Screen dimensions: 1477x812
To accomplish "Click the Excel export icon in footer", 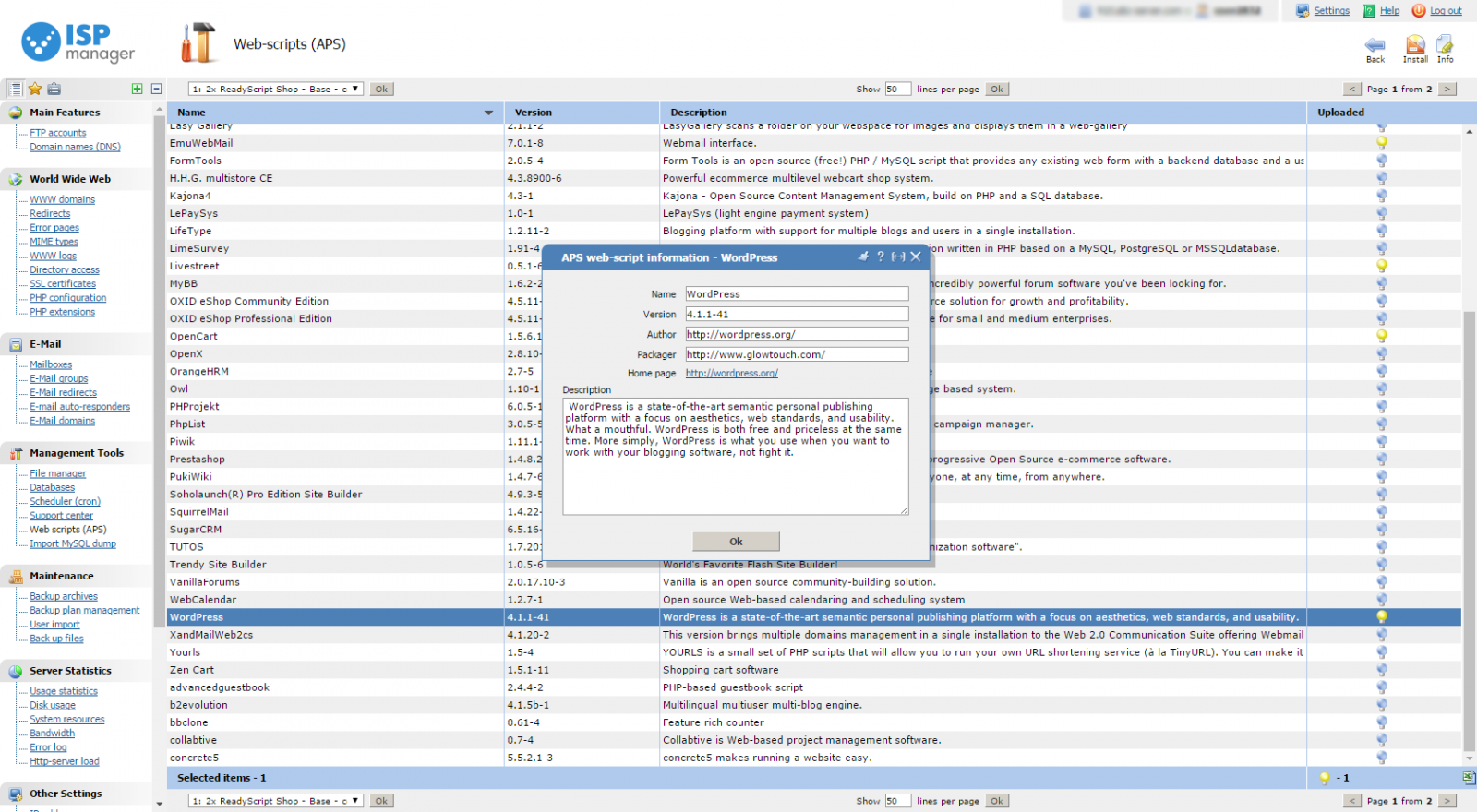I will (1468, 778).
